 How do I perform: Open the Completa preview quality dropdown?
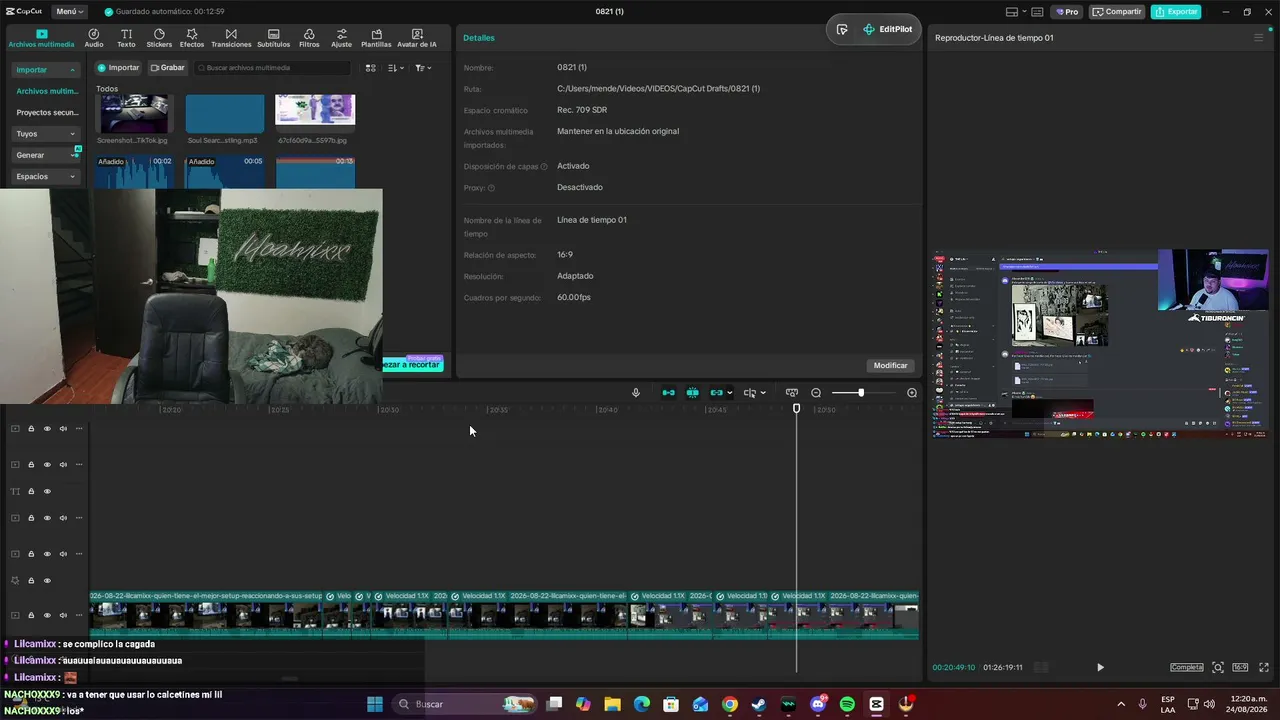1187,667
